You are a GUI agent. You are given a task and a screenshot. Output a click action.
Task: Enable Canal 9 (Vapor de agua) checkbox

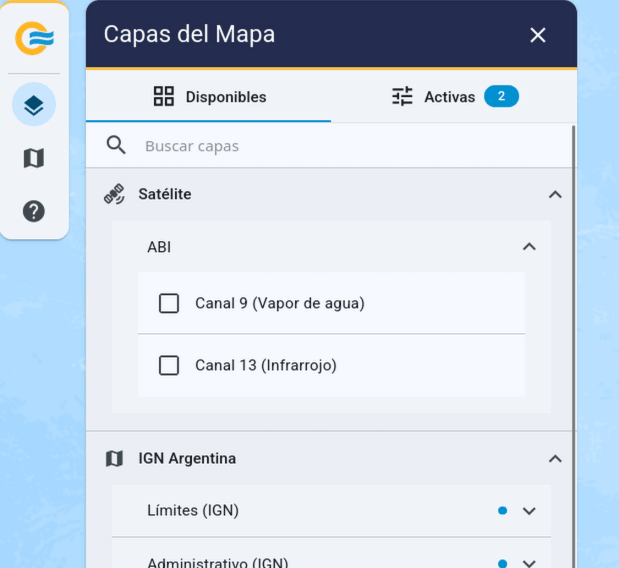(x=169, y=303)
